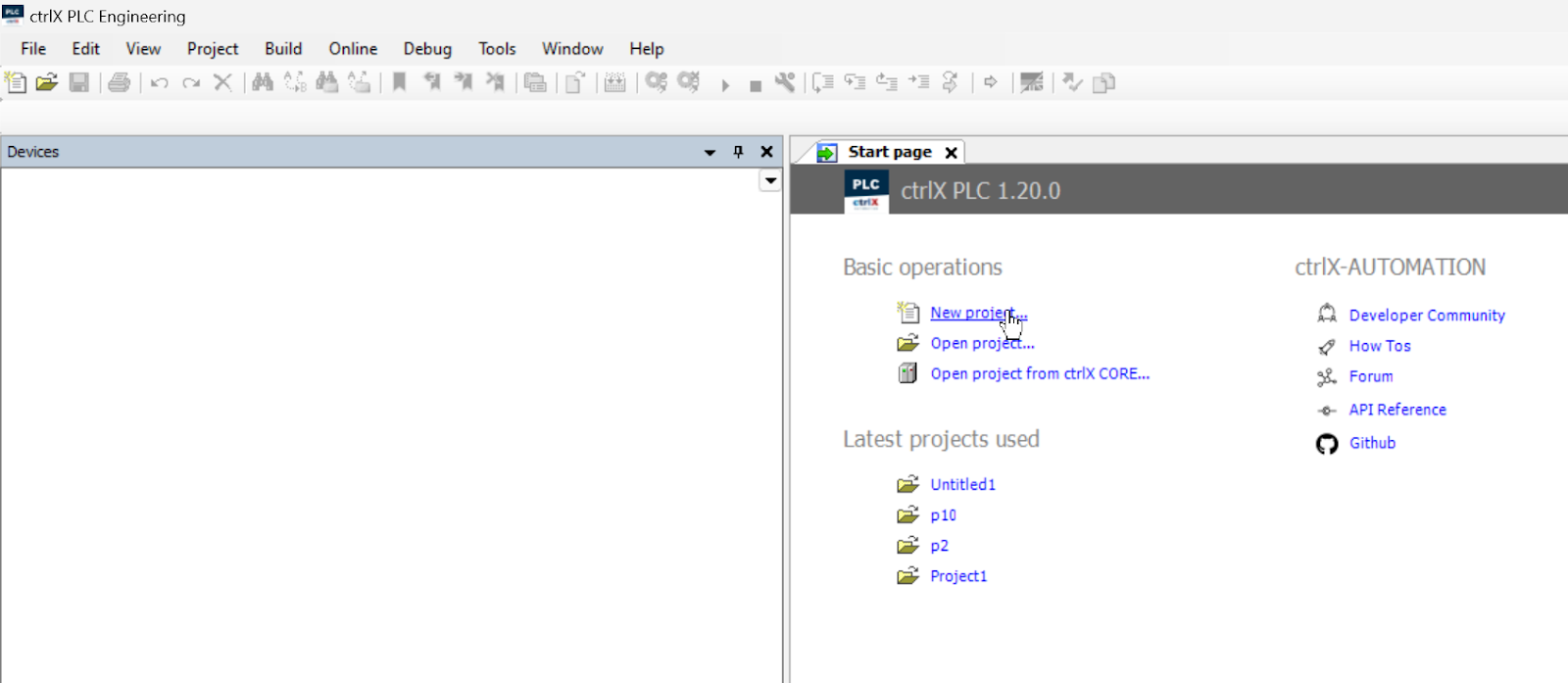Click the Replace A-to-B toolbar icon
This screenshot has width=1568, height=683.
(x=295, y=82)
